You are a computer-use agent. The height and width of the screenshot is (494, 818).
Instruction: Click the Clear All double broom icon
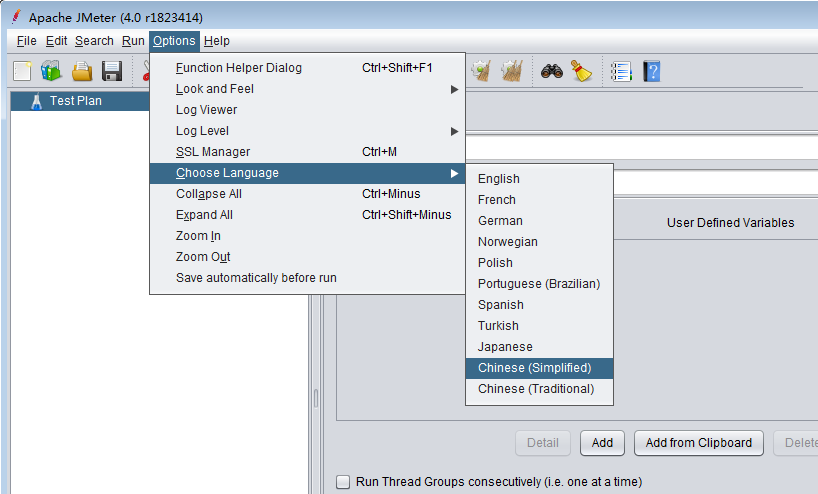(x=512, y=71)
